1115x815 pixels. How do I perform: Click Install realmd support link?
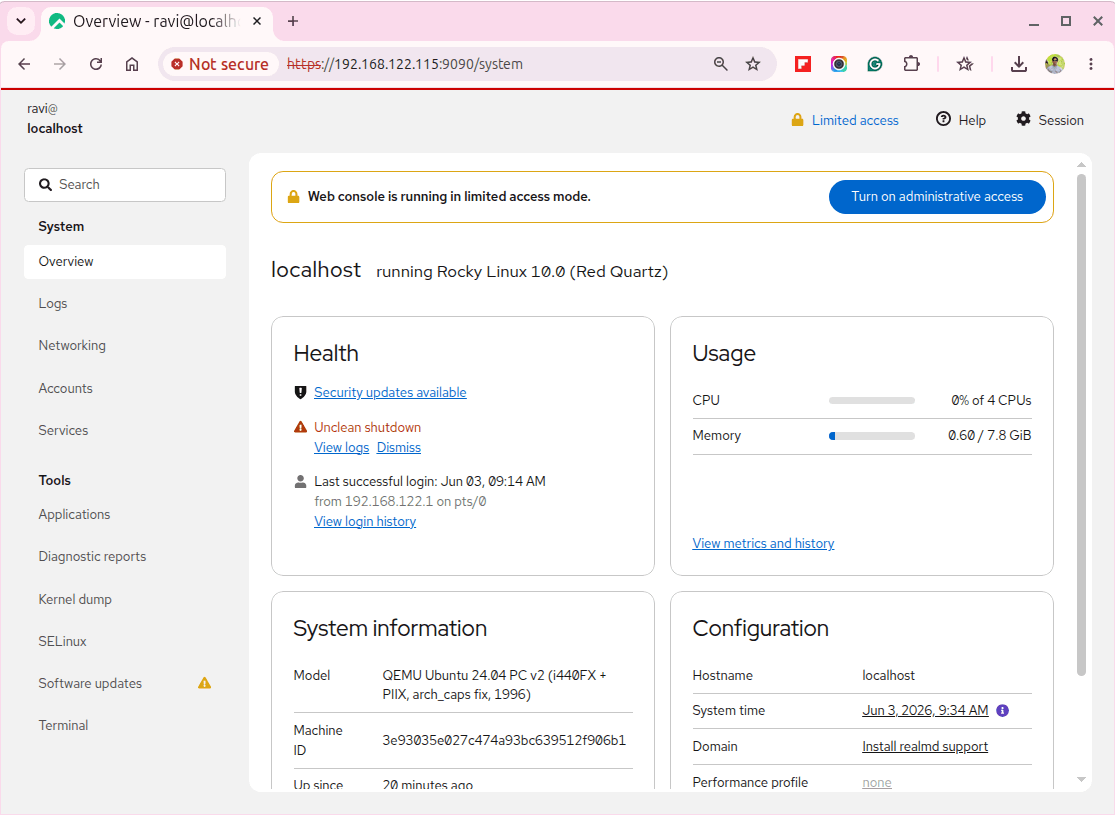pos(924,747)
